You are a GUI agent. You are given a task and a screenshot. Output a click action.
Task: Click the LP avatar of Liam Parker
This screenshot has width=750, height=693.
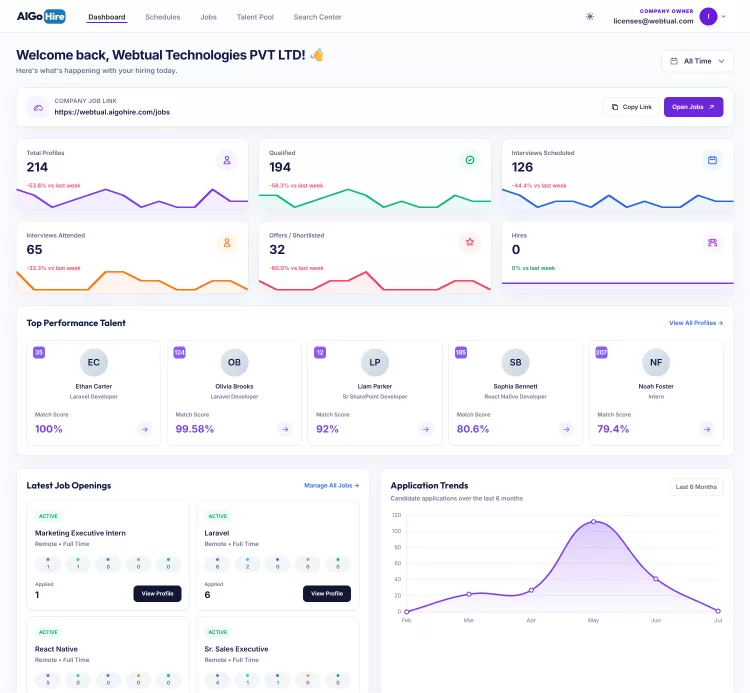coord(375,363)
